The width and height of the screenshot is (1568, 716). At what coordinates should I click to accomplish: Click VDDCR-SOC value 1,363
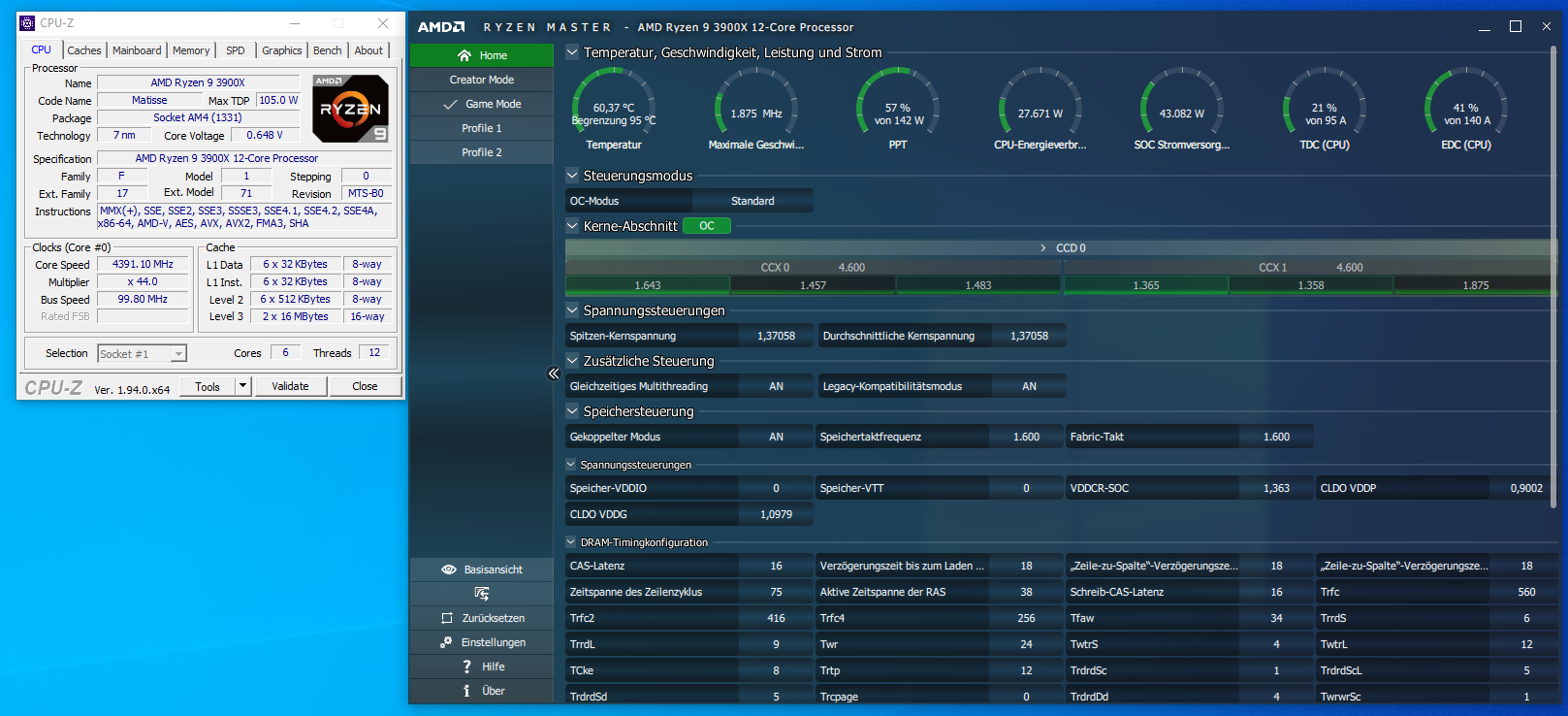(x=1277, y=488)
